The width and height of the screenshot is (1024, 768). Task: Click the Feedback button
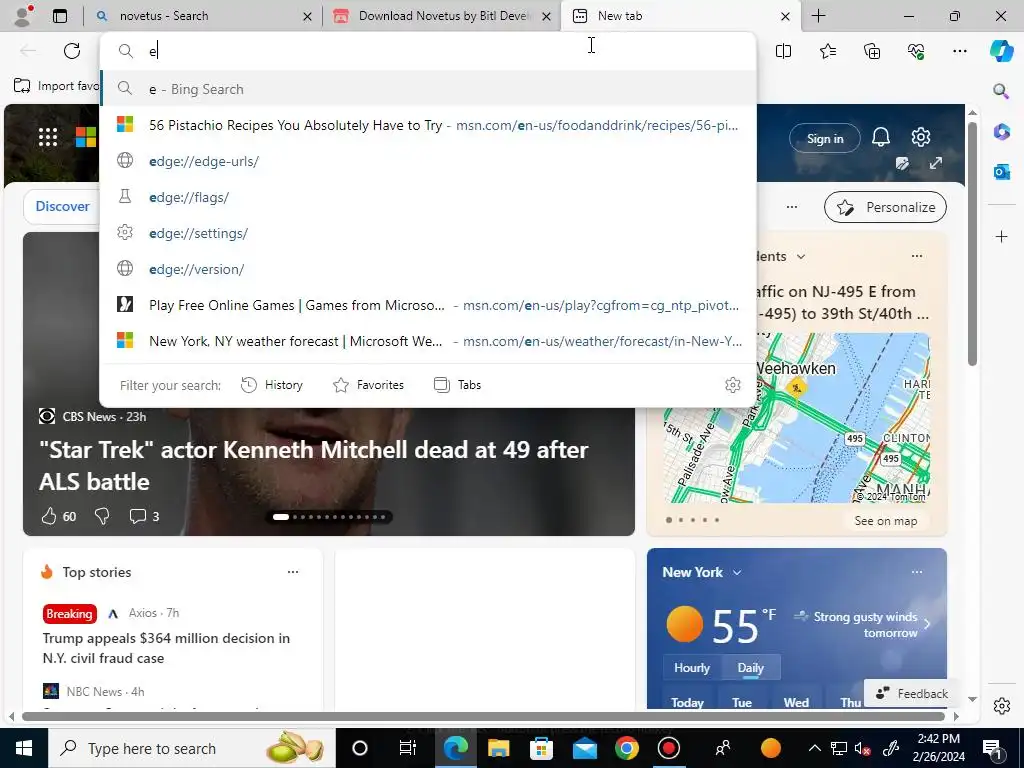[x=912, y=694]
